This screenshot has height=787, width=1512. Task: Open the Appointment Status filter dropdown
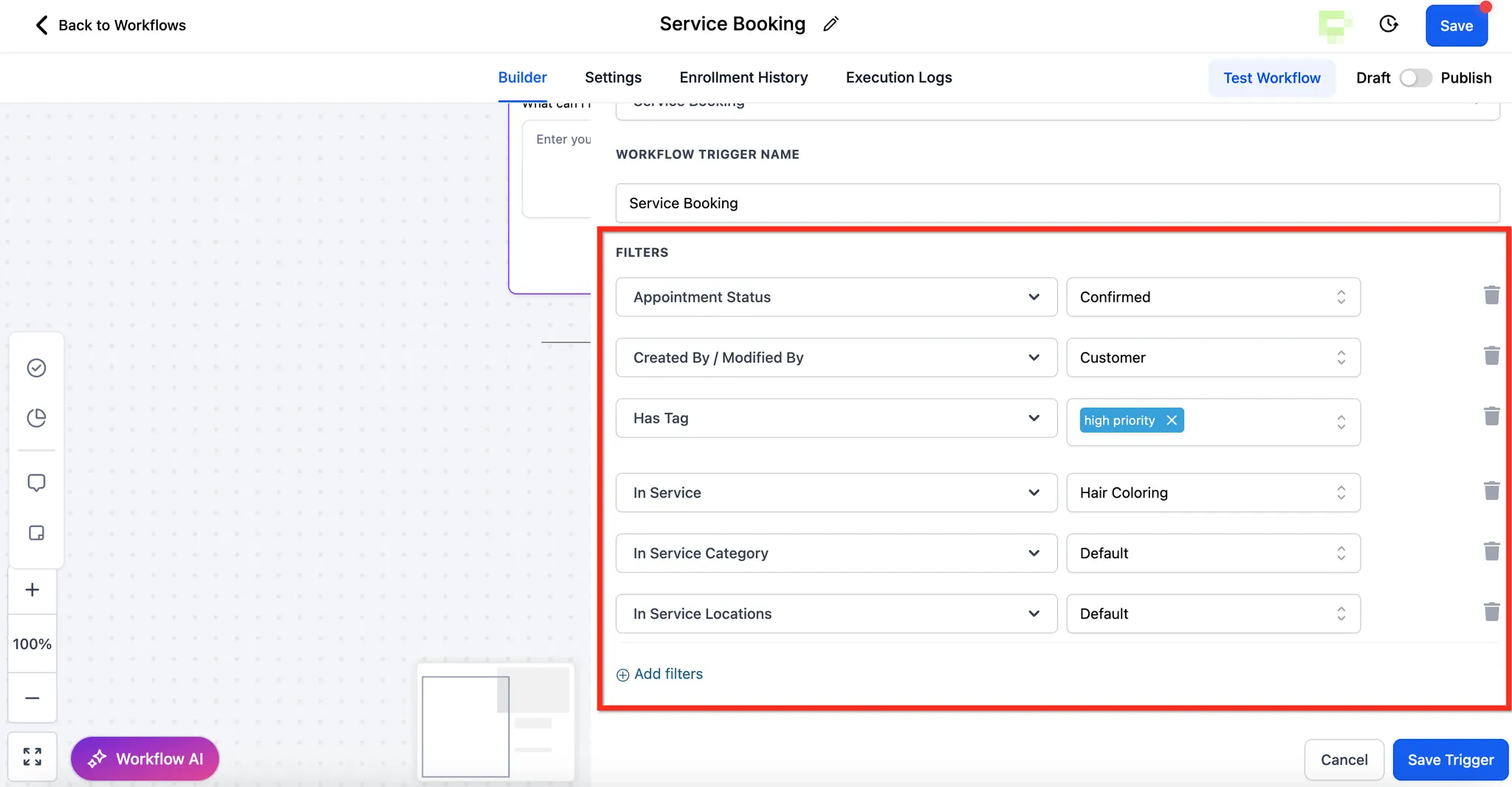836,297
